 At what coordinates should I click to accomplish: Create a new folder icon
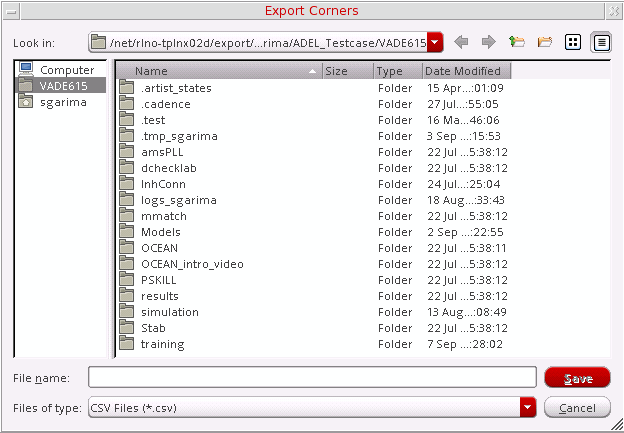pyautogui.click(x=545, y=42)
